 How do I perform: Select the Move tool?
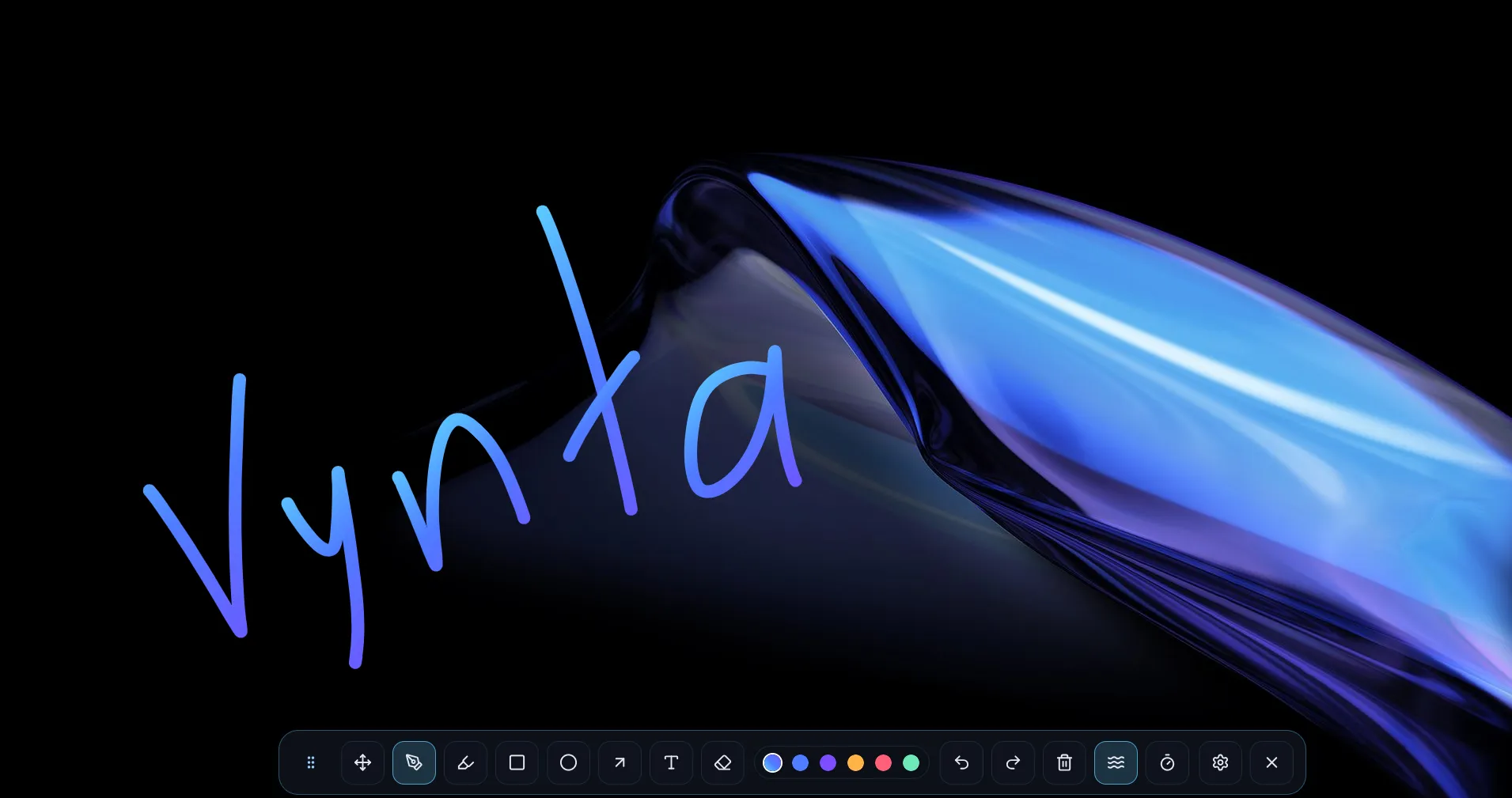click(362, 762)
